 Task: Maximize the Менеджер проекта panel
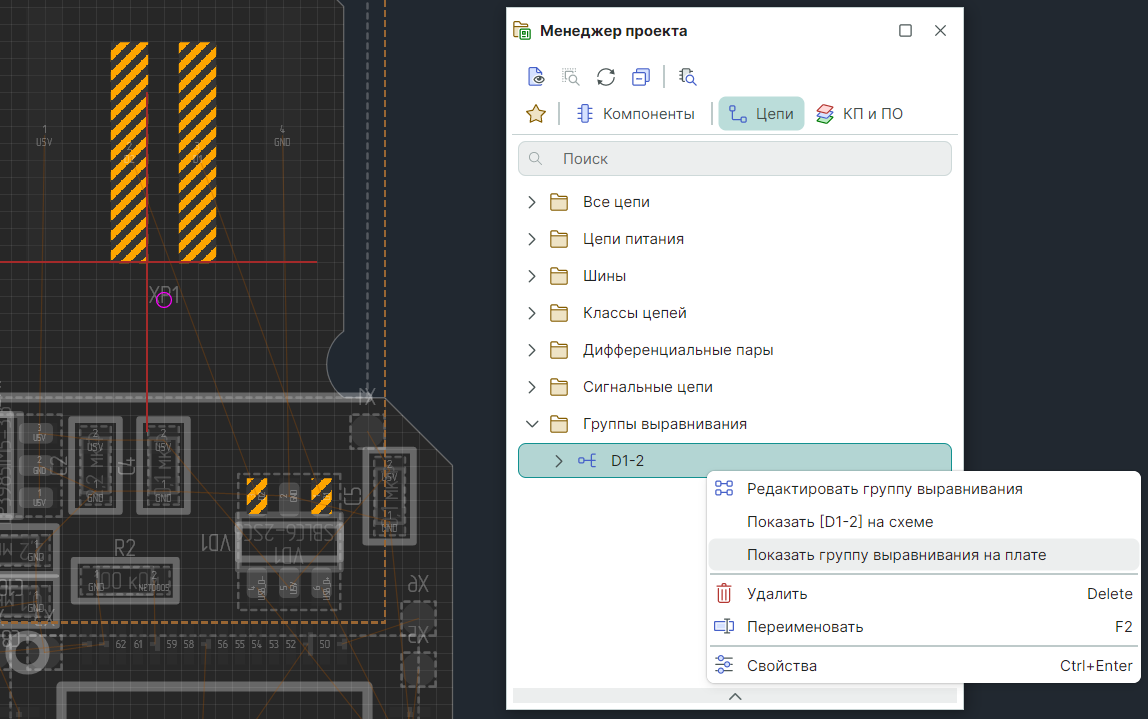pos(905,31)
